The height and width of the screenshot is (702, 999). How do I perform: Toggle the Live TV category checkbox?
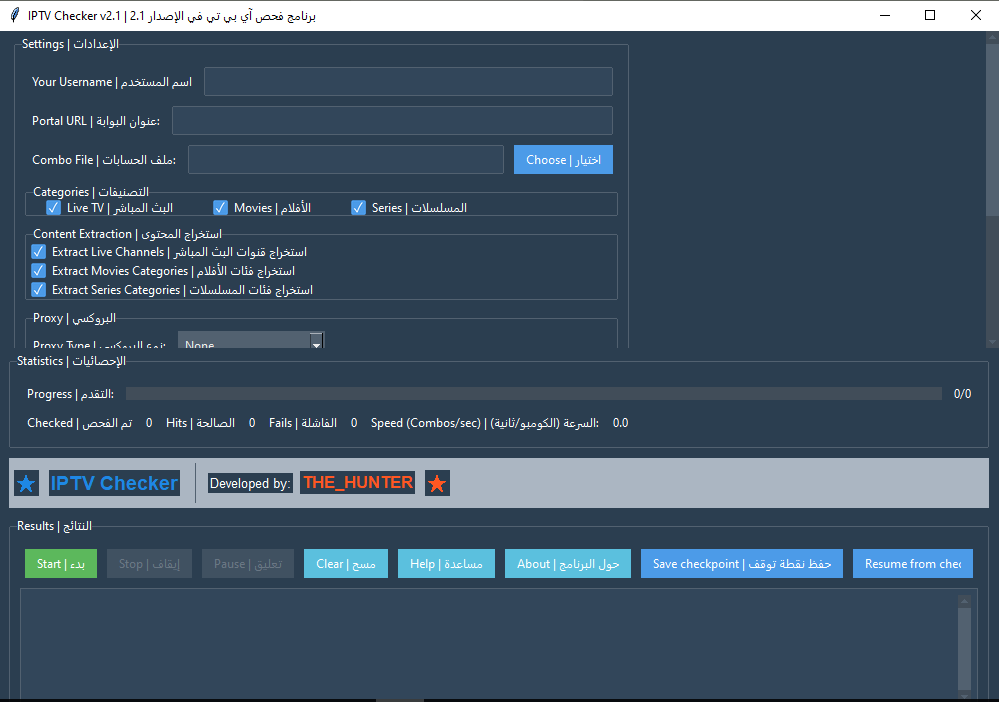point(54,208)
